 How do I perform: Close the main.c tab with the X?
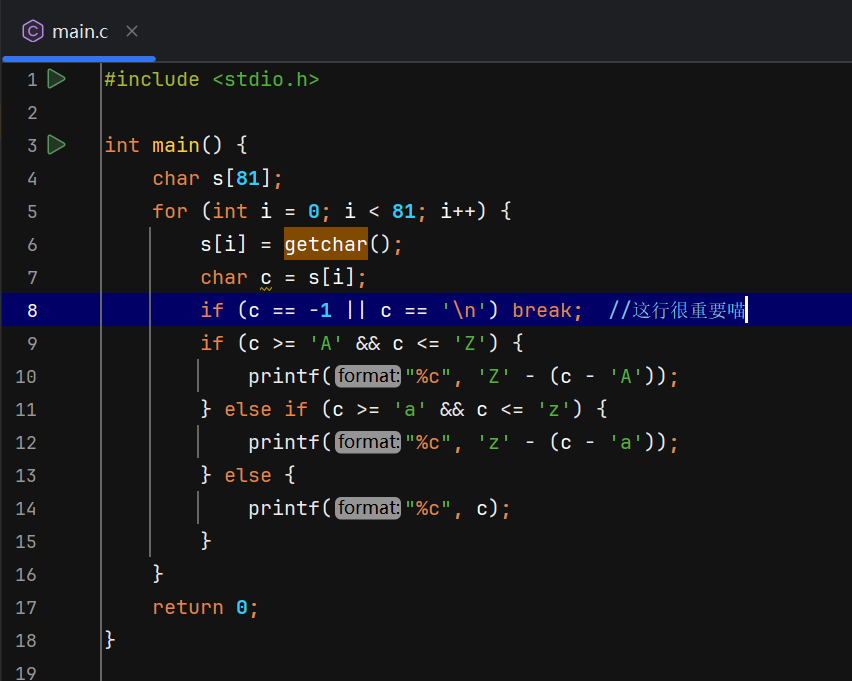(x=131, y=31)
